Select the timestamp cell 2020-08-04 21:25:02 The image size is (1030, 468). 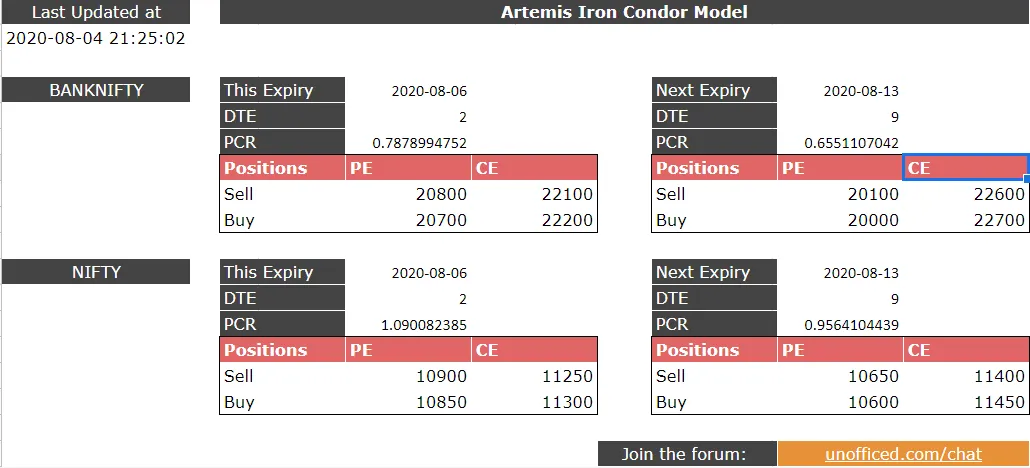click(96, 39)
